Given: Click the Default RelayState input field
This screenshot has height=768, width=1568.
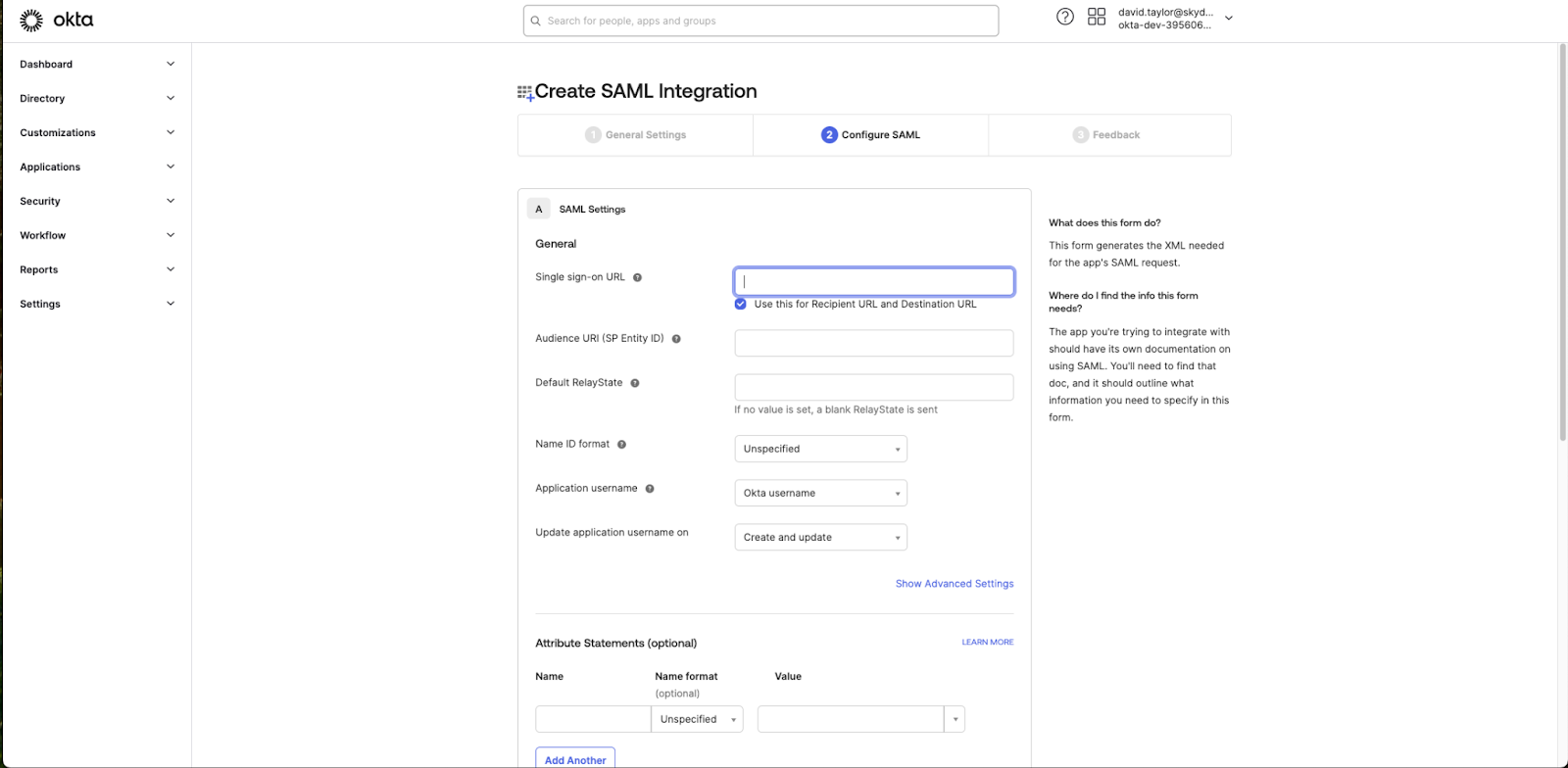Looking at the screenshot, I should coord(874,387).
